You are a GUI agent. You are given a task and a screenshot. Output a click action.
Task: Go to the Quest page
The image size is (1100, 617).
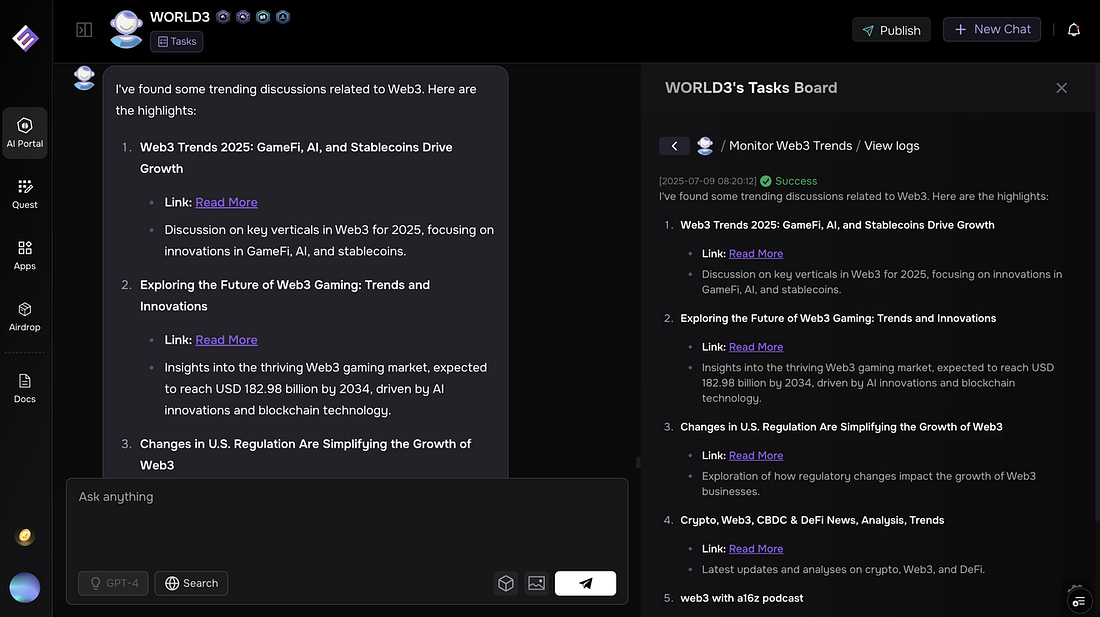[25, 194]
